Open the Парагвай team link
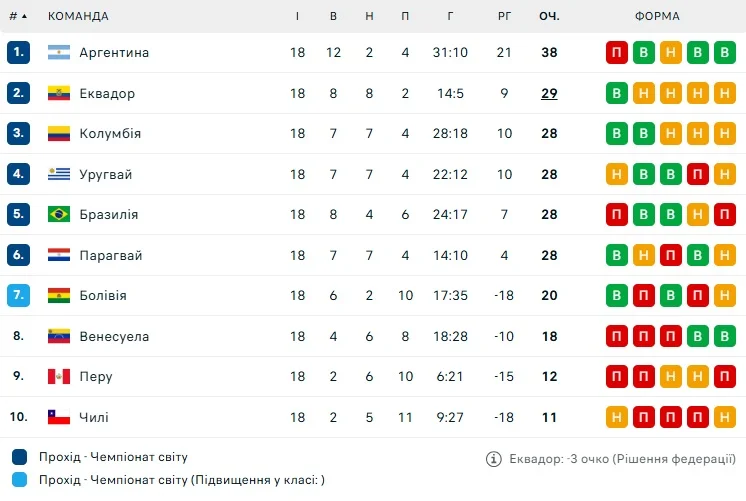746x501 pixels. tap(110, 256)
